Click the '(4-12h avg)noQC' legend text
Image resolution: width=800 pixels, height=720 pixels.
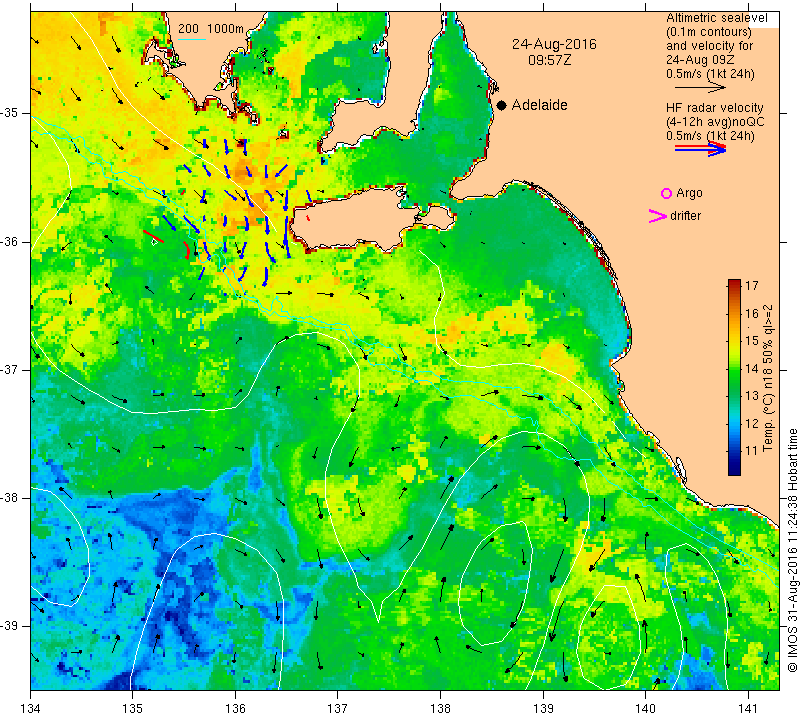coord(715,122)
